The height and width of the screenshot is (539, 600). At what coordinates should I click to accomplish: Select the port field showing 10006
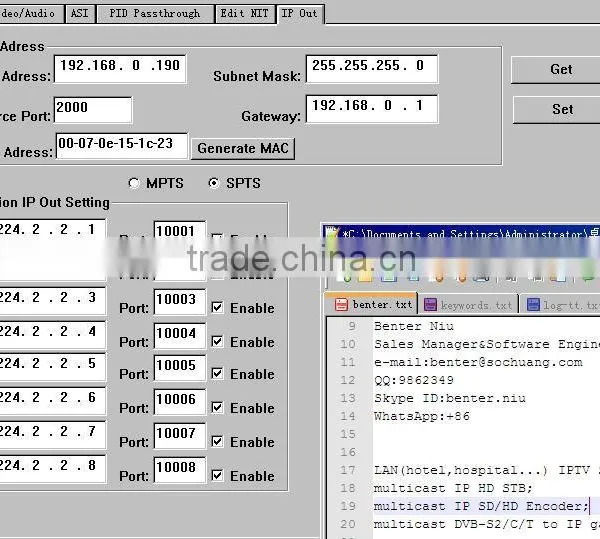click(x=180, y=402)
